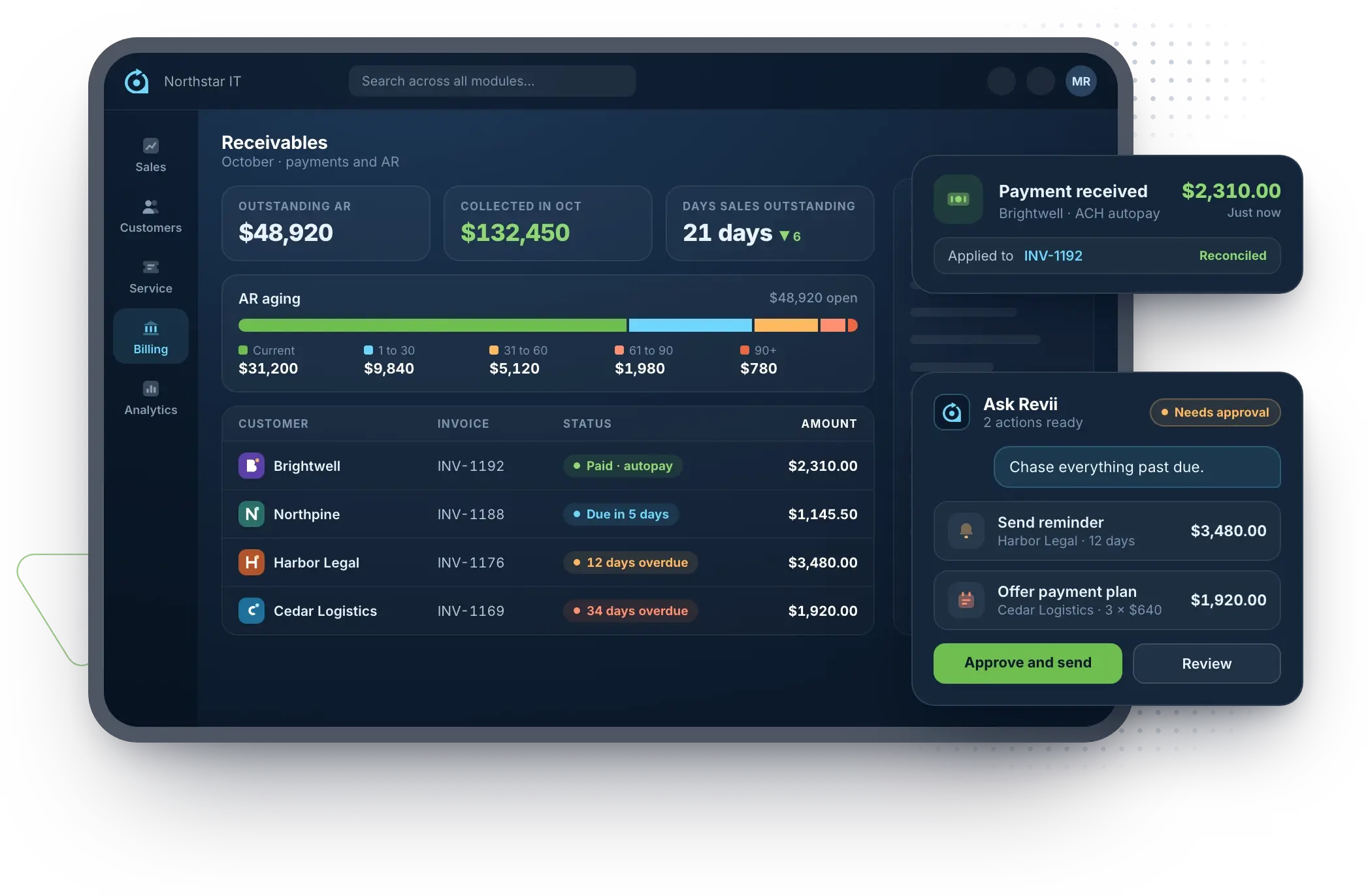The height and width of the screenshot is (896, 1368).
Task: Click the Days Sales Outstanding card
Action: (770, 223)
